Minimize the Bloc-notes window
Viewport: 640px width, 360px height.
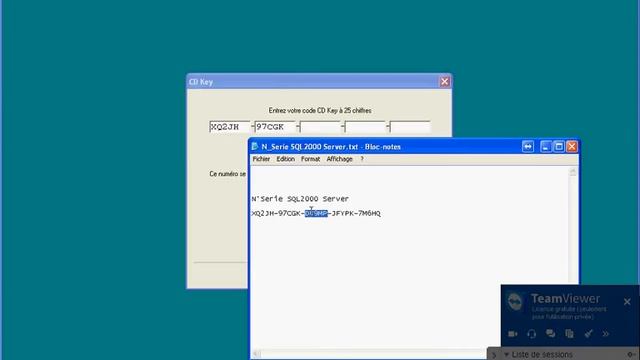[546, 147]
